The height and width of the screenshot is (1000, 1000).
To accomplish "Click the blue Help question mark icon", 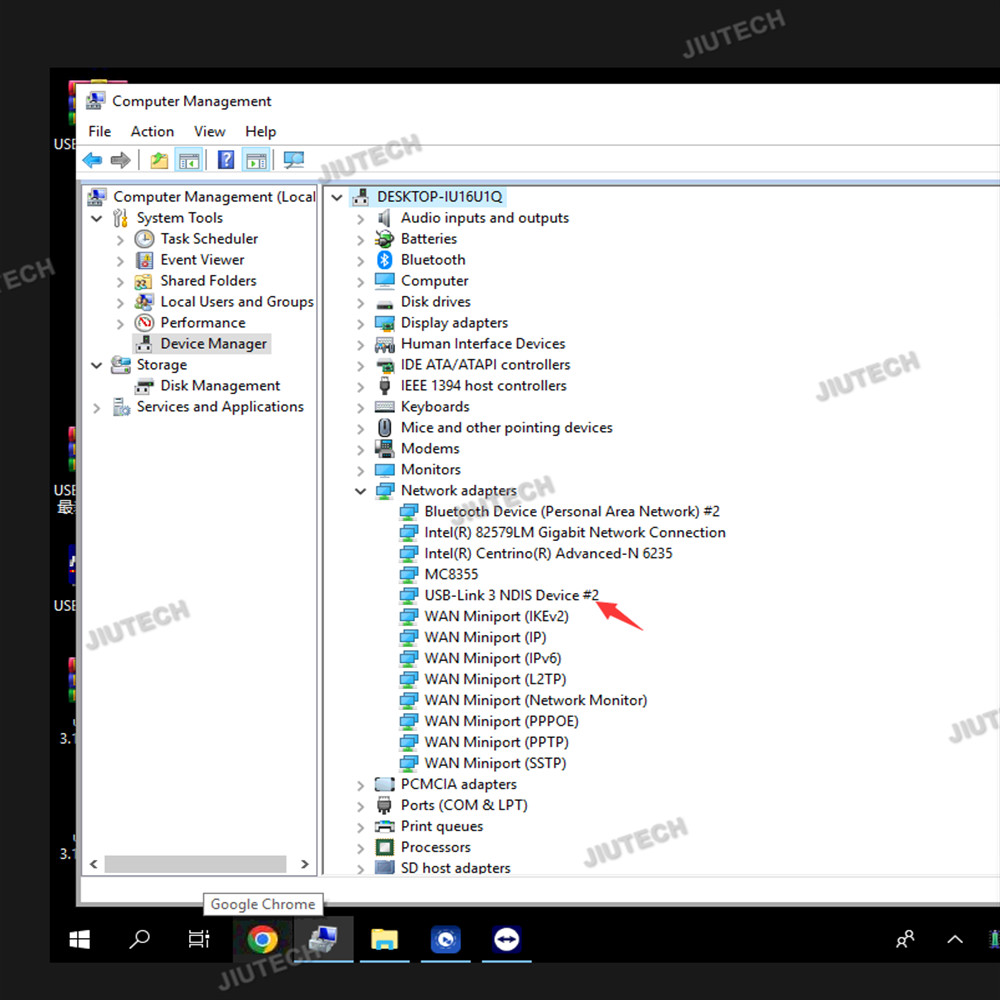I will [226, 160].
